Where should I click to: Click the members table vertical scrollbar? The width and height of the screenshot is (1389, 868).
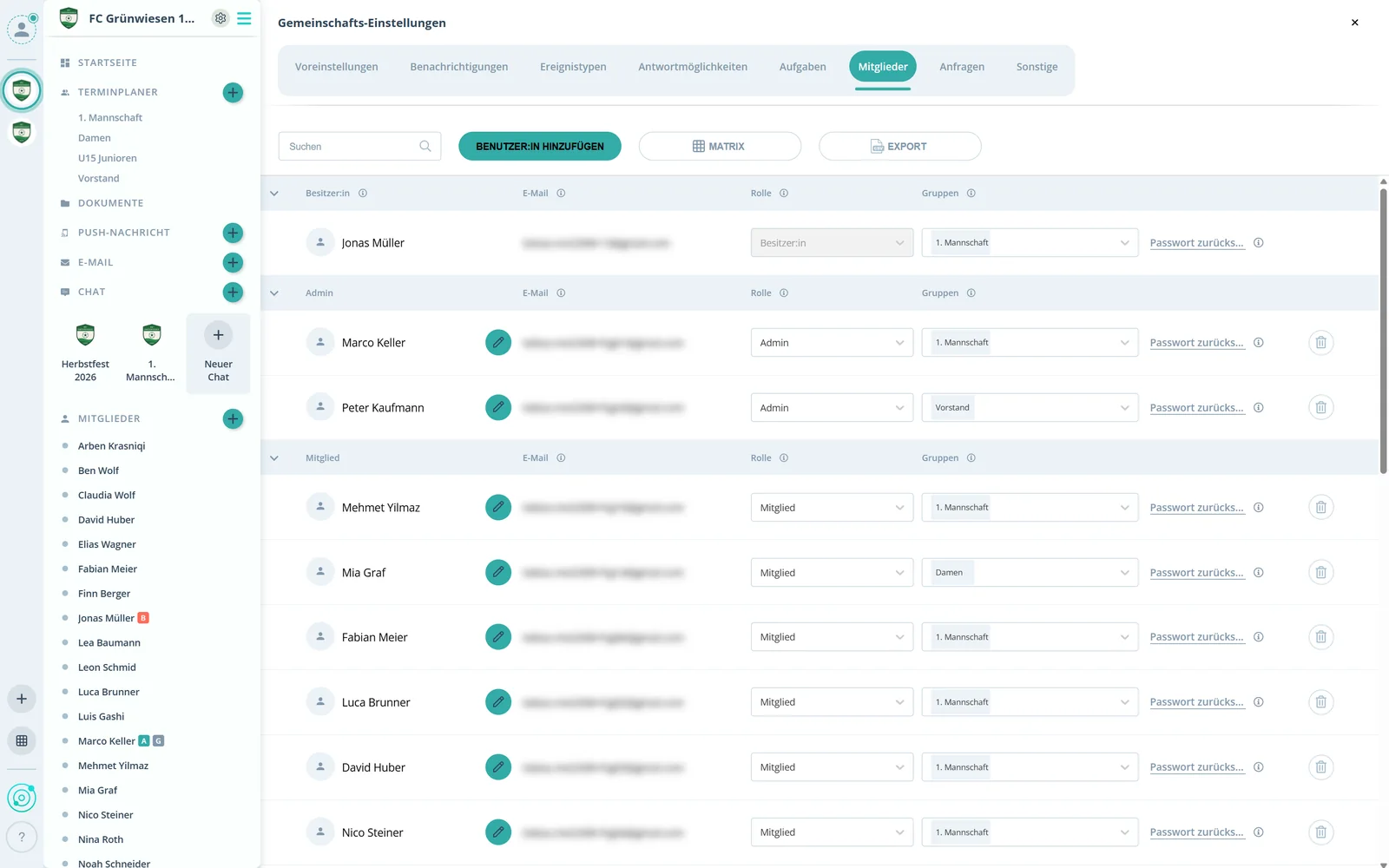click(x=1383, y=330)
